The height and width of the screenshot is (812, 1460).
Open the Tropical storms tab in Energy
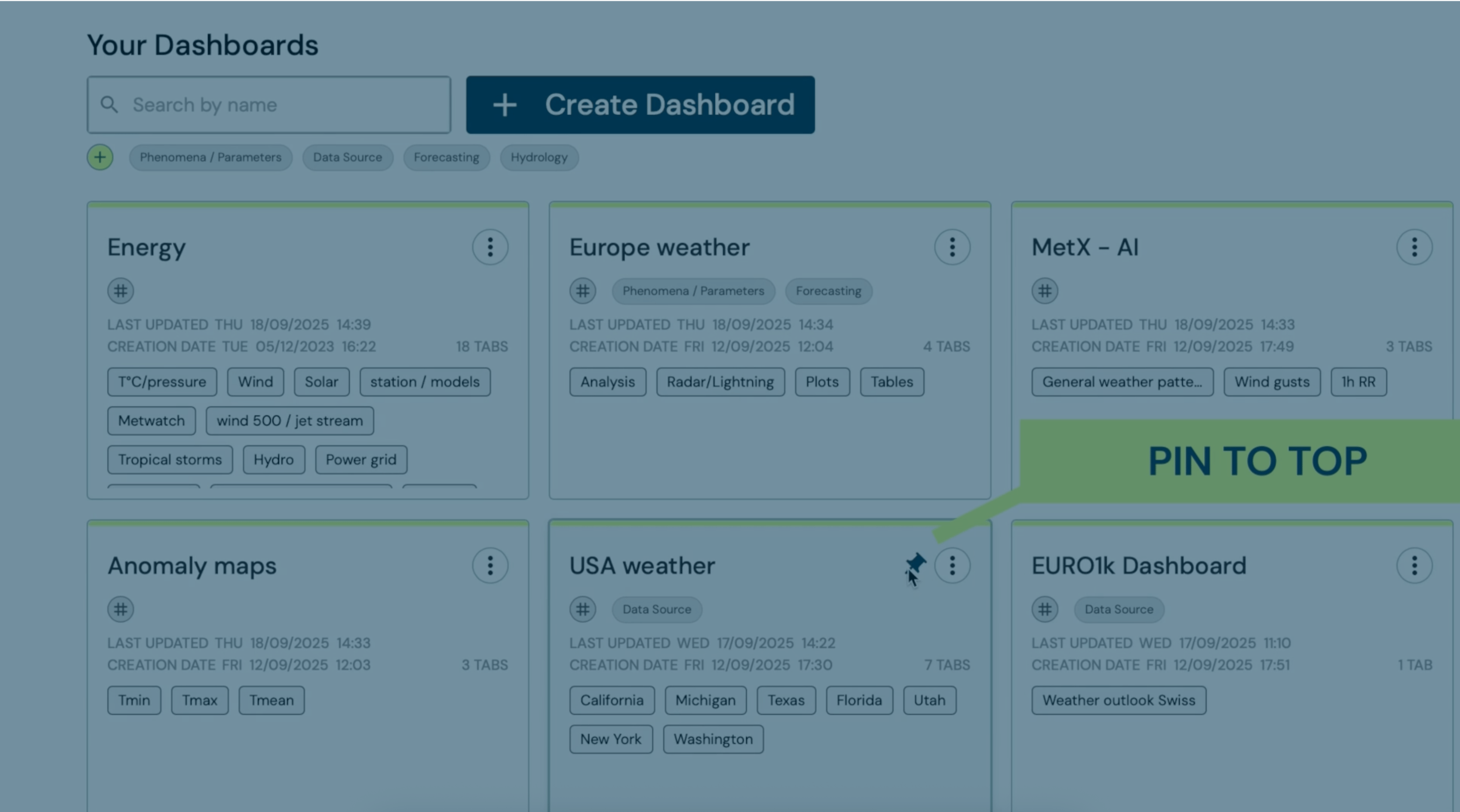click(x=169, y=460)
